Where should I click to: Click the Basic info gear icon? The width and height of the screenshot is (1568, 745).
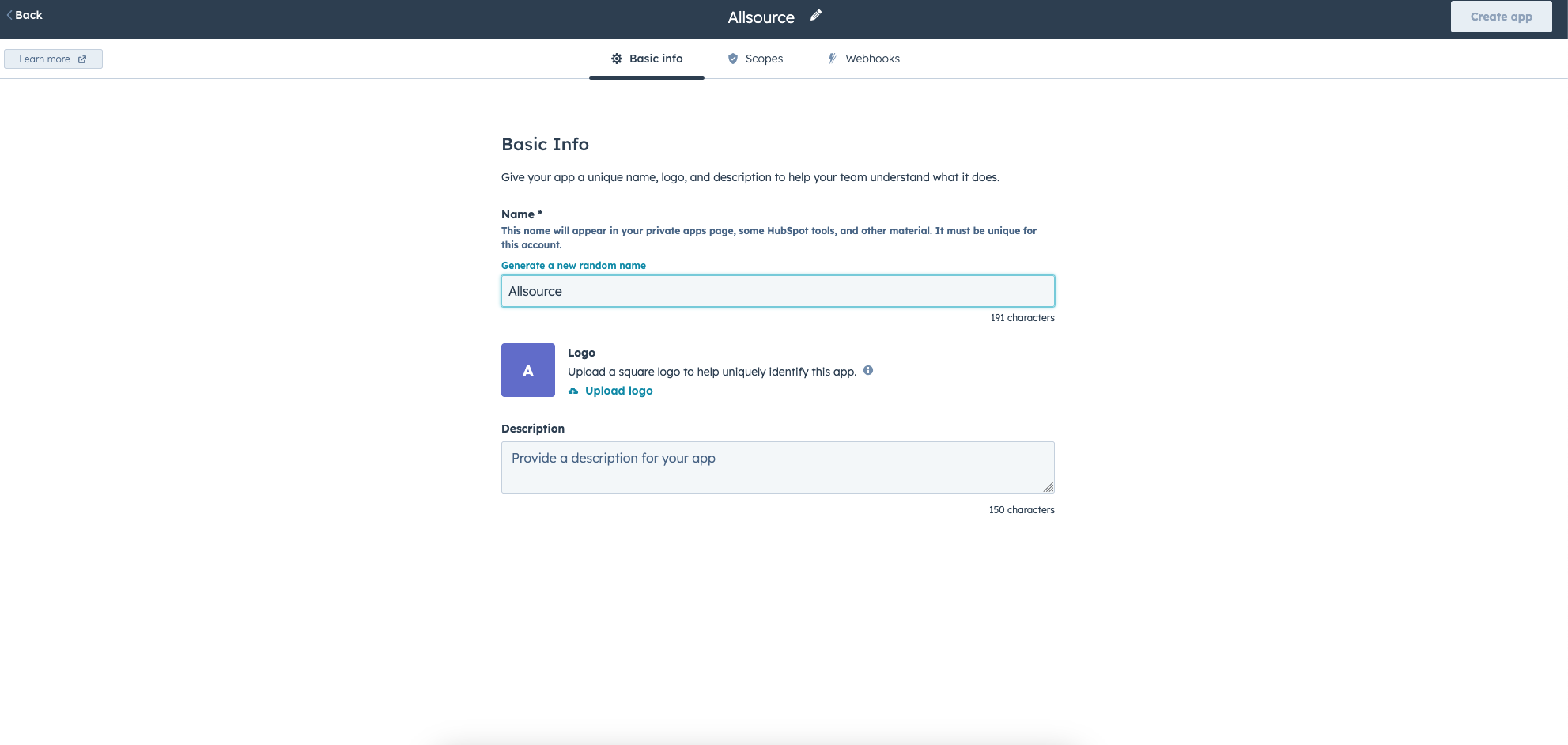point(617,59)
